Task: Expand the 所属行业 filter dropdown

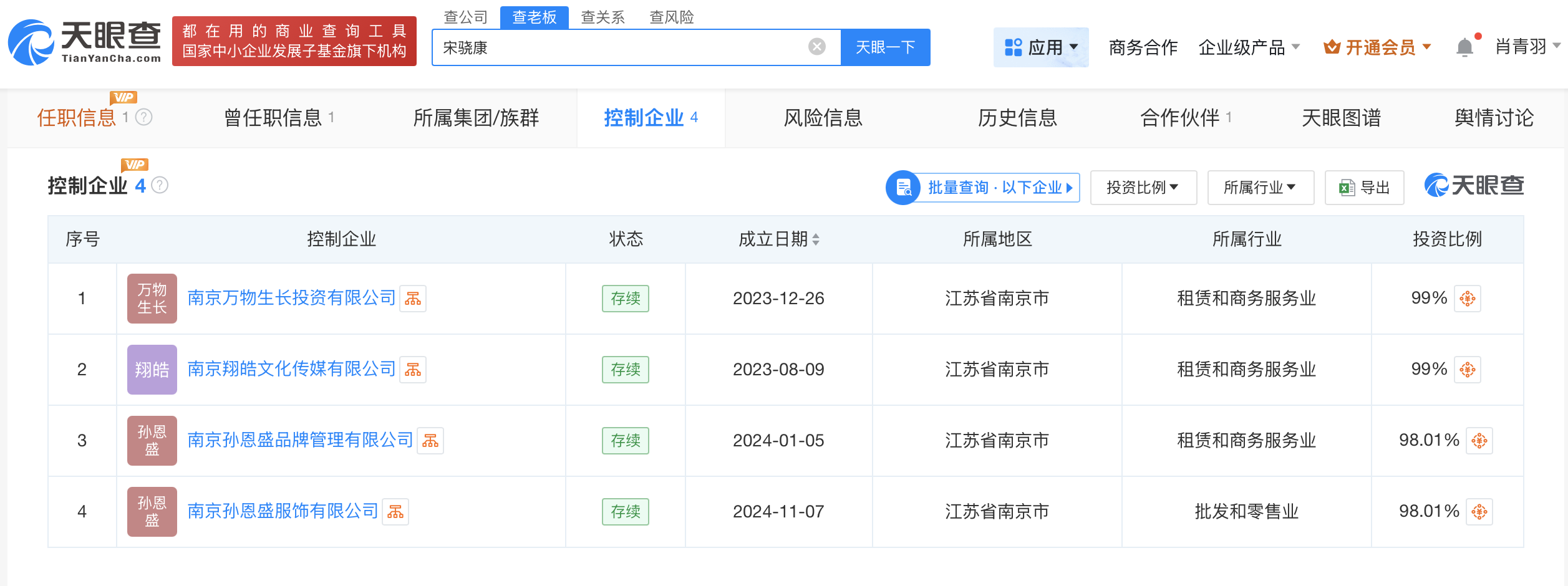Action: pos(1260,187)
